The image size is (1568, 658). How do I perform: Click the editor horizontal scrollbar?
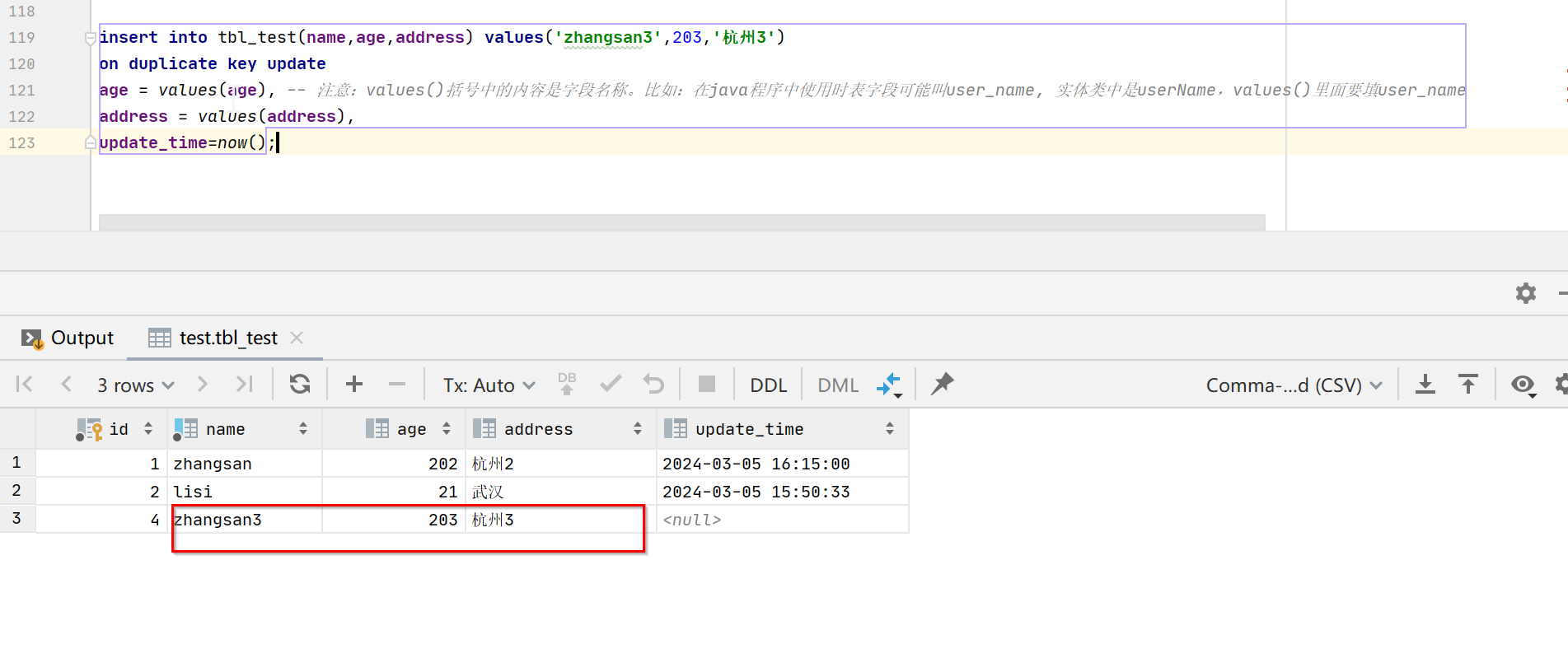click(681, 222)
